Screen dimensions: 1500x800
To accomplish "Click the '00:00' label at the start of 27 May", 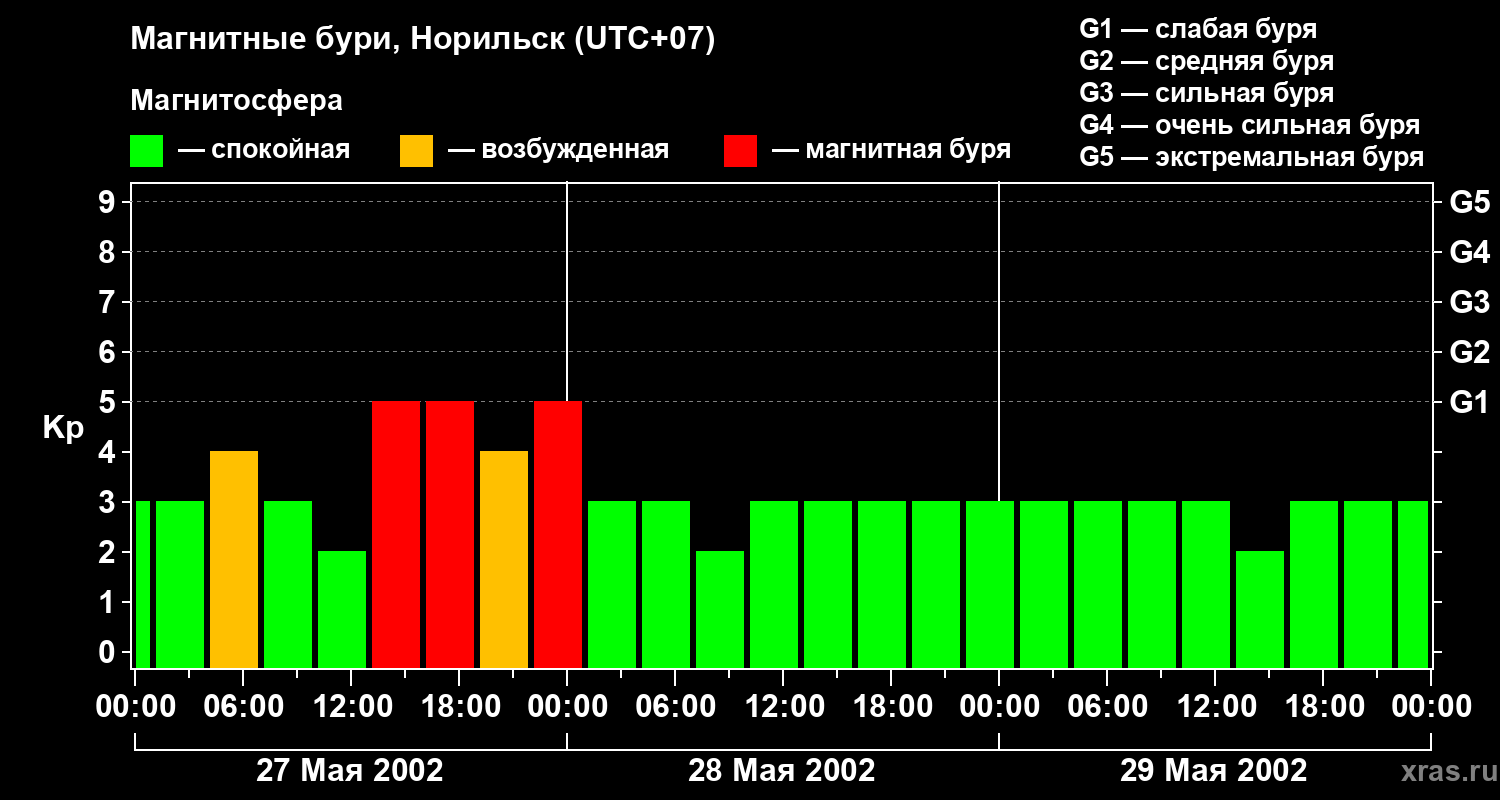I will [x=134, y=706].
